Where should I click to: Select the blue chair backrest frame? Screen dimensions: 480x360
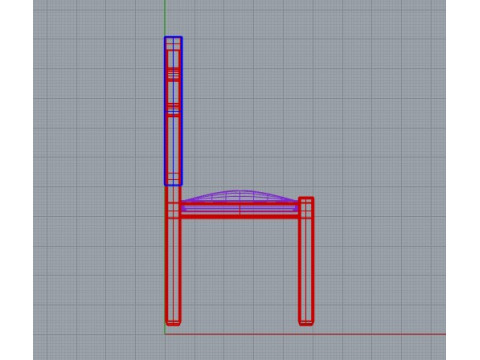click(x=173, y=111)
